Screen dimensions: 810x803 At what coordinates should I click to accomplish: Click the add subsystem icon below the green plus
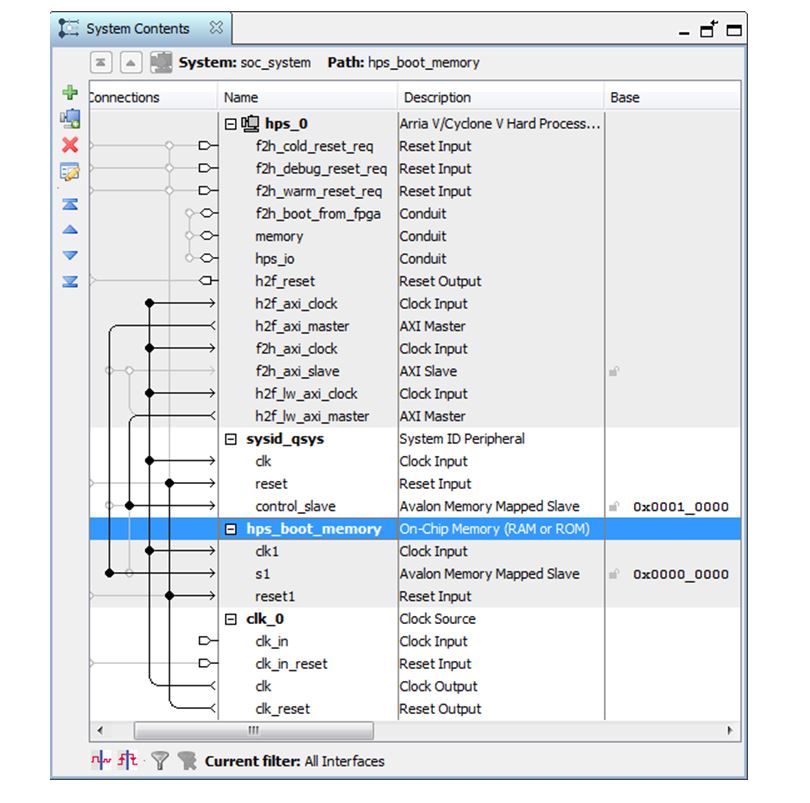(x=70, y=118)
